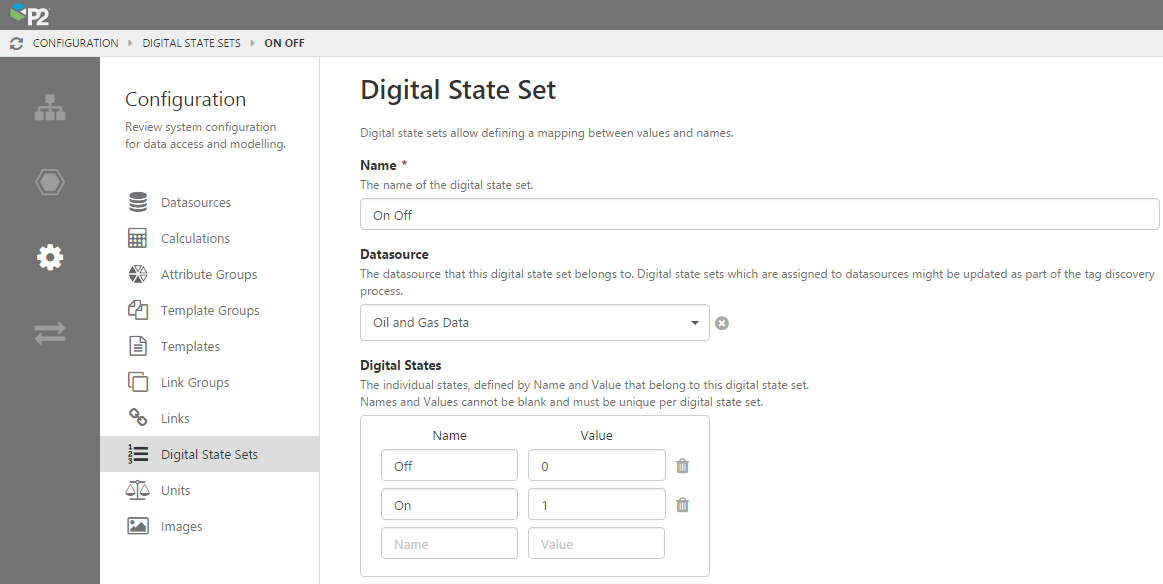Click CONFIGURATION breadcrumb link

75,44
